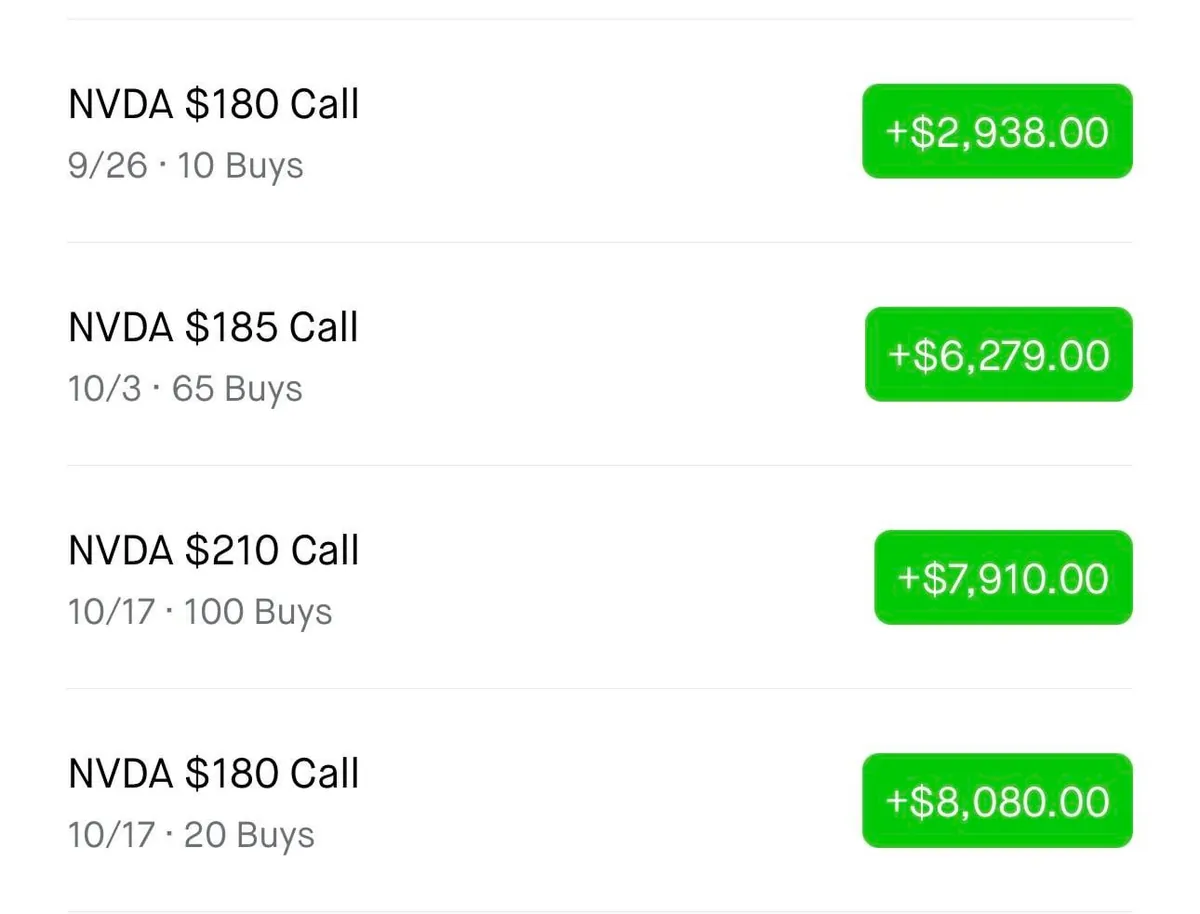Select the 9/26 · 10 Buys detail text
The height and width of the screenshot is (914, 1200).
click(x=185, y=166)
